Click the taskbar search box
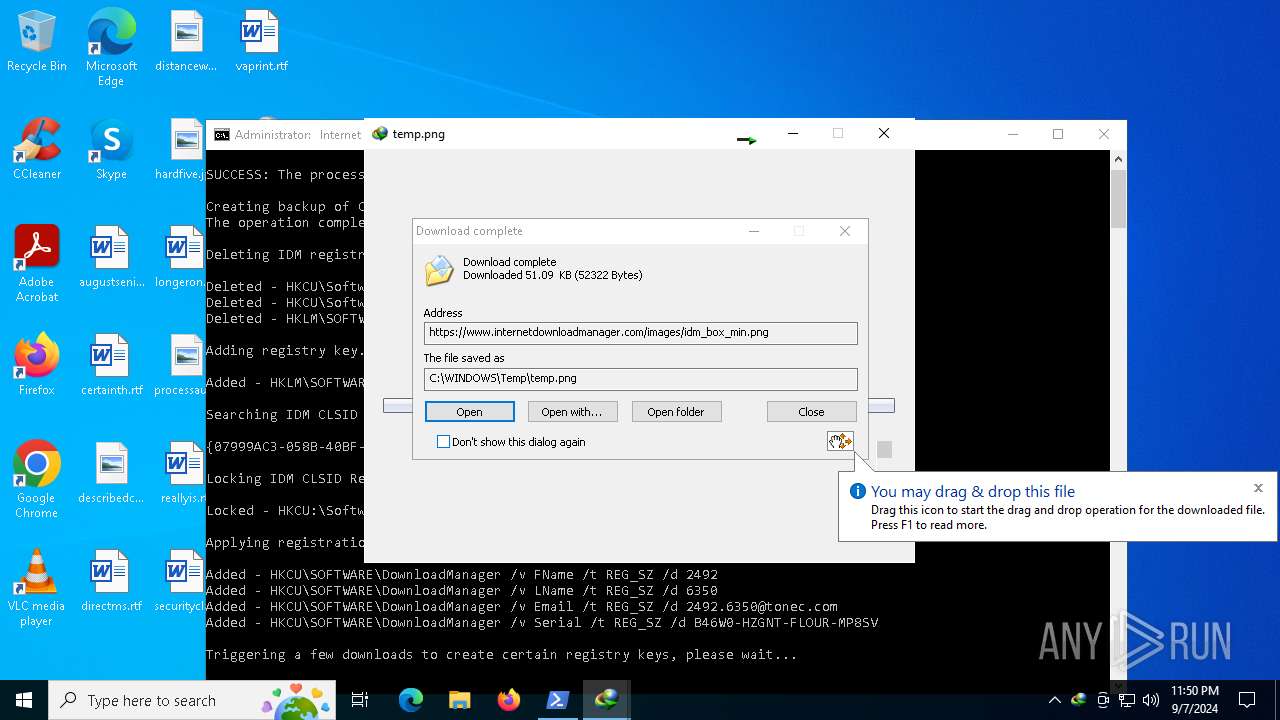 tap(192, 700)
